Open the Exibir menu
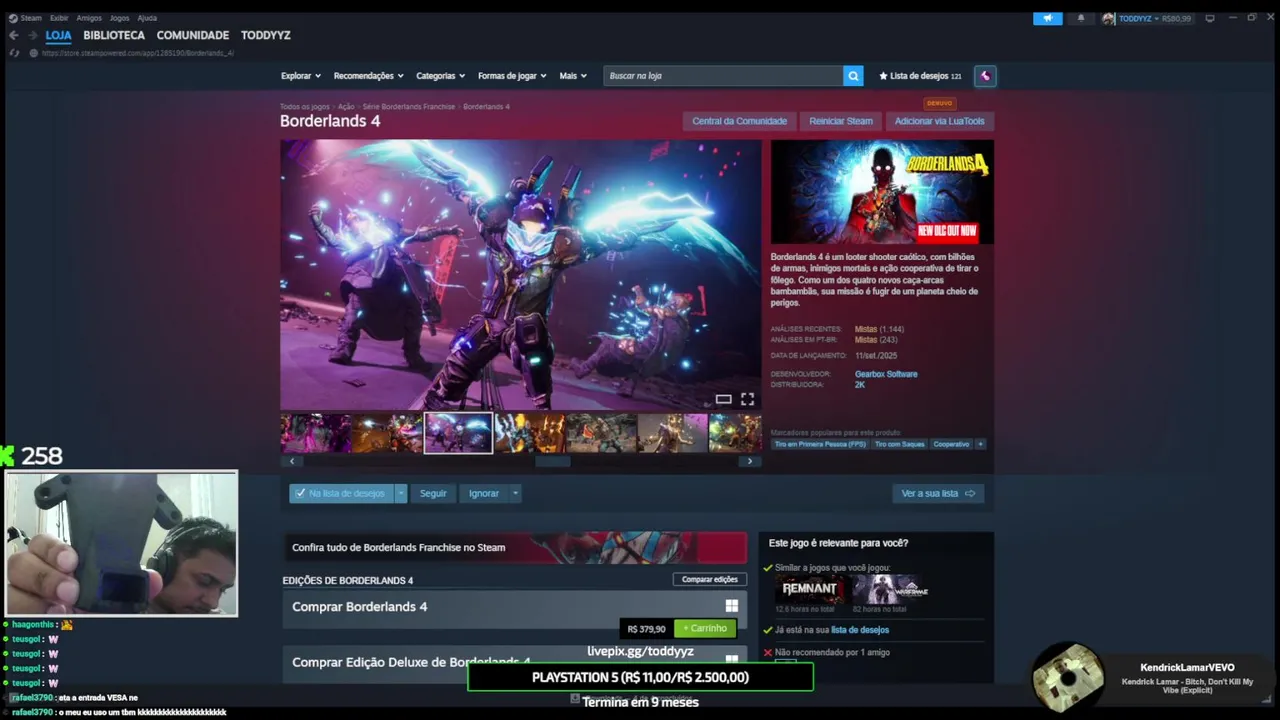The image size is (1280, 720). coord(59,18)
